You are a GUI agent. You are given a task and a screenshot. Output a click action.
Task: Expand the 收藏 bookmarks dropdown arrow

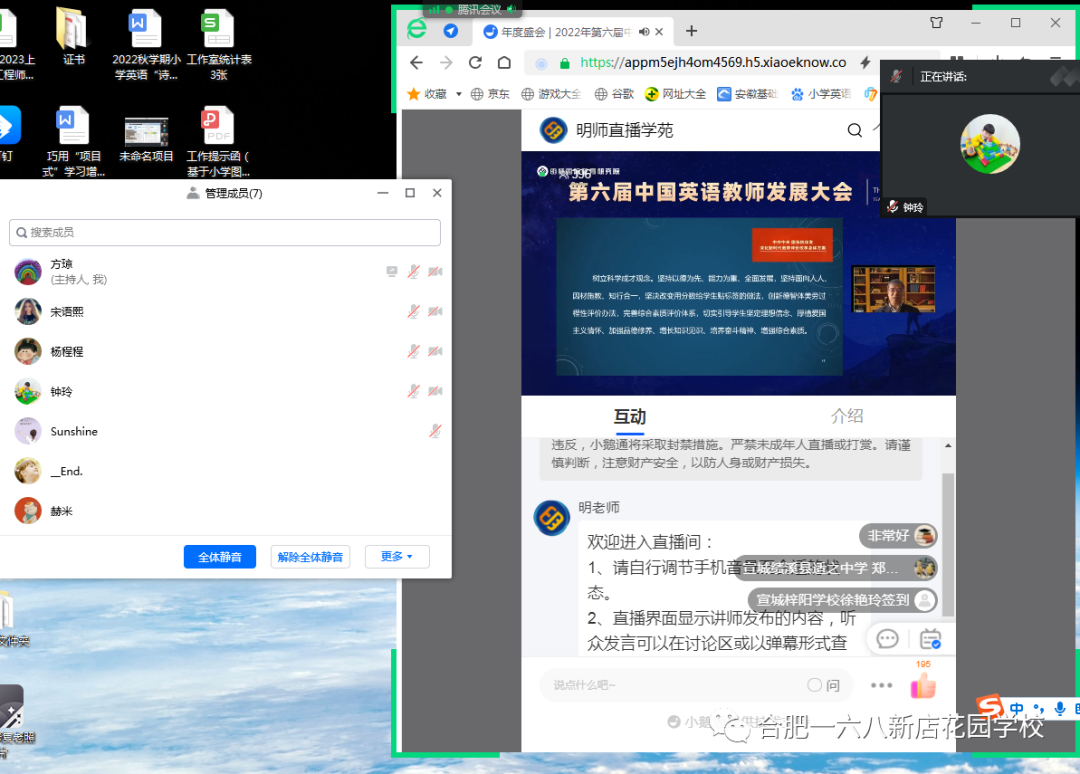pos(459,94)
